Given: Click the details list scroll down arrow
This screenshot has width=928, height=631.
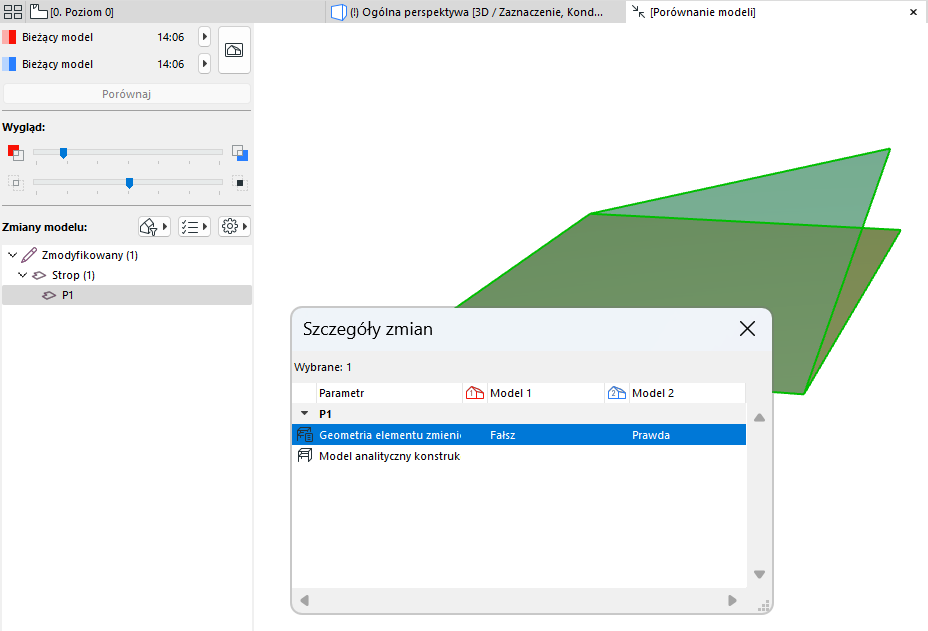Looking at the screenshot, I should (x=760, y=574).
